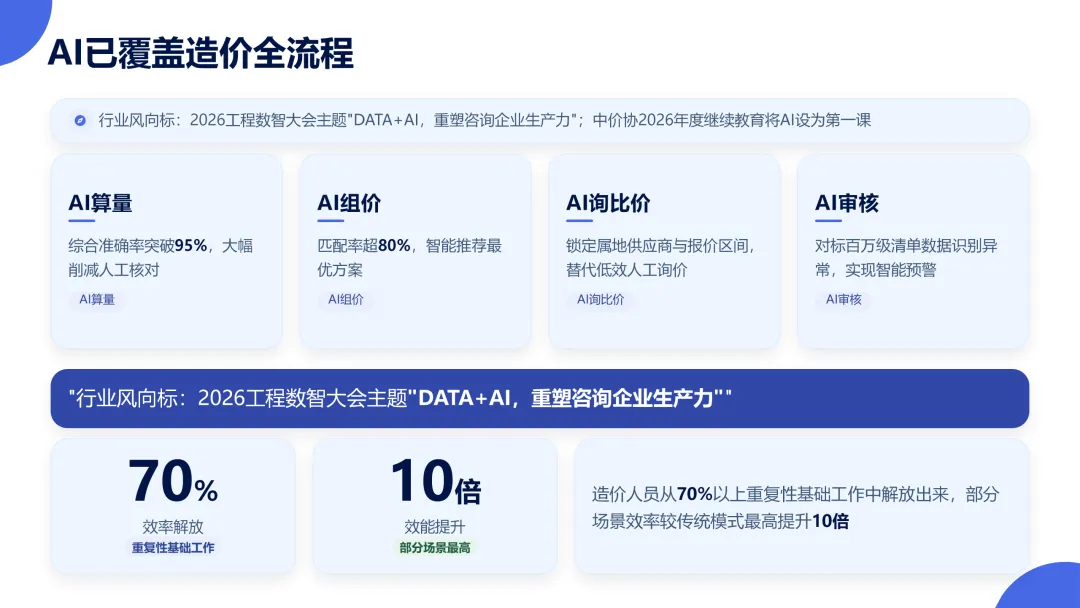Click the text 综合准确率突破95%
The width and height of the screenshot is (1080, 608).
point(138,246)
